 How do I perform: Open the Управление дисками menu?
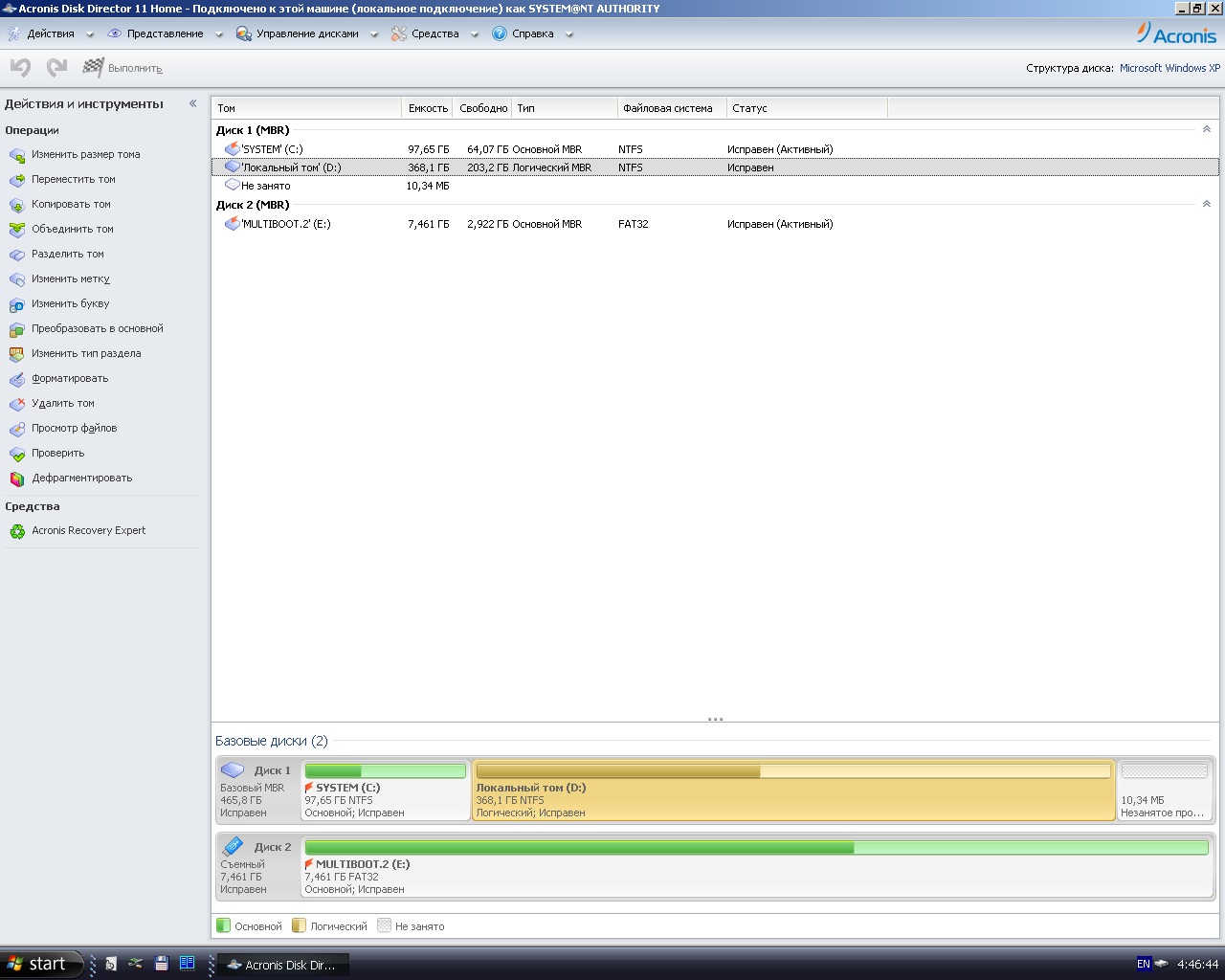tap(306, 33)
